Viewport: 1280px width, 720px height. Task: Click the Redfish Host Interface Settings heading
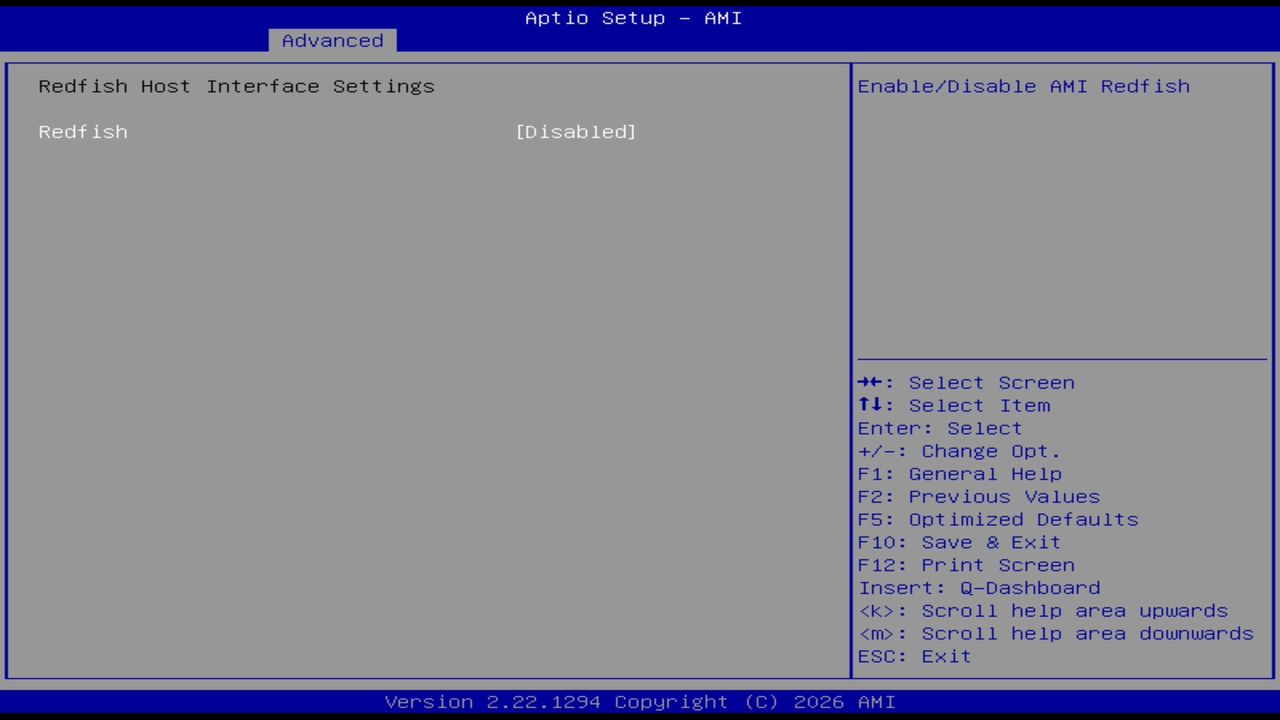coord(236,86)
